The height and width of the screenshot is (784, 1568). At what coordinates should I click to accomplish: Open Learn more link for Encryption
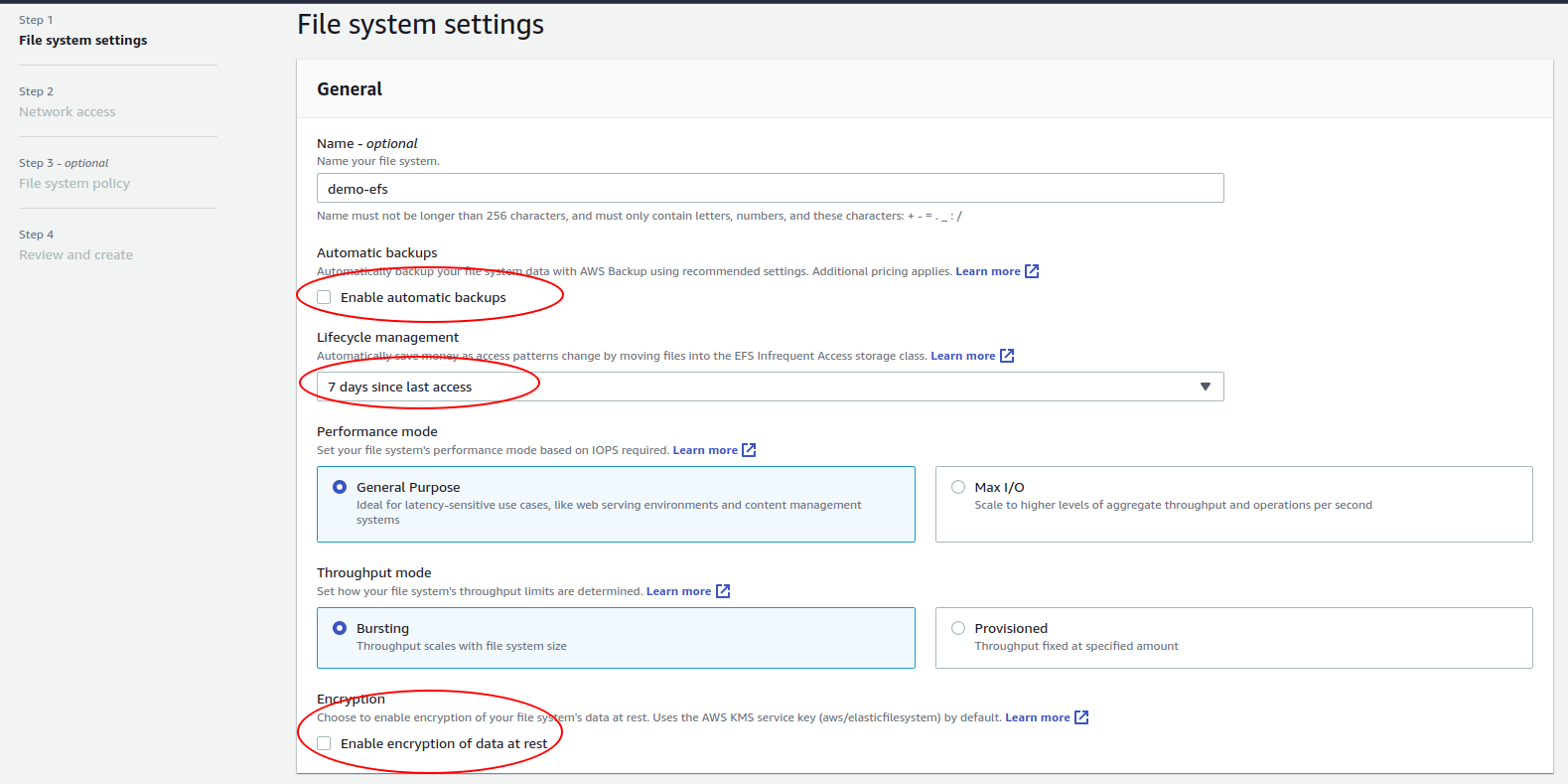coord(1037,717)
